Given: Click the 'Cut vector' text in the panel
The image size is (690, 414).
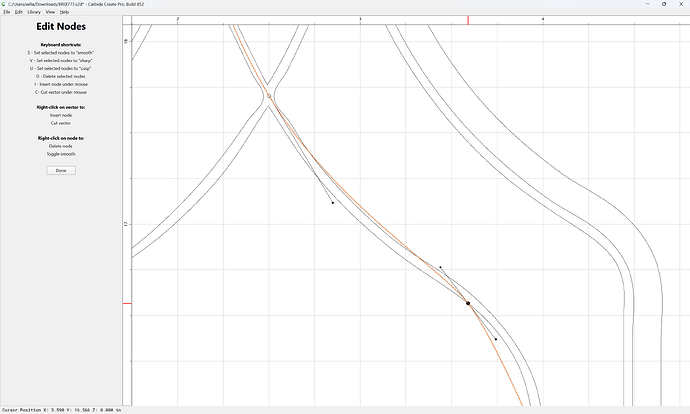Looking at the screenshot, I should (61, 123).
